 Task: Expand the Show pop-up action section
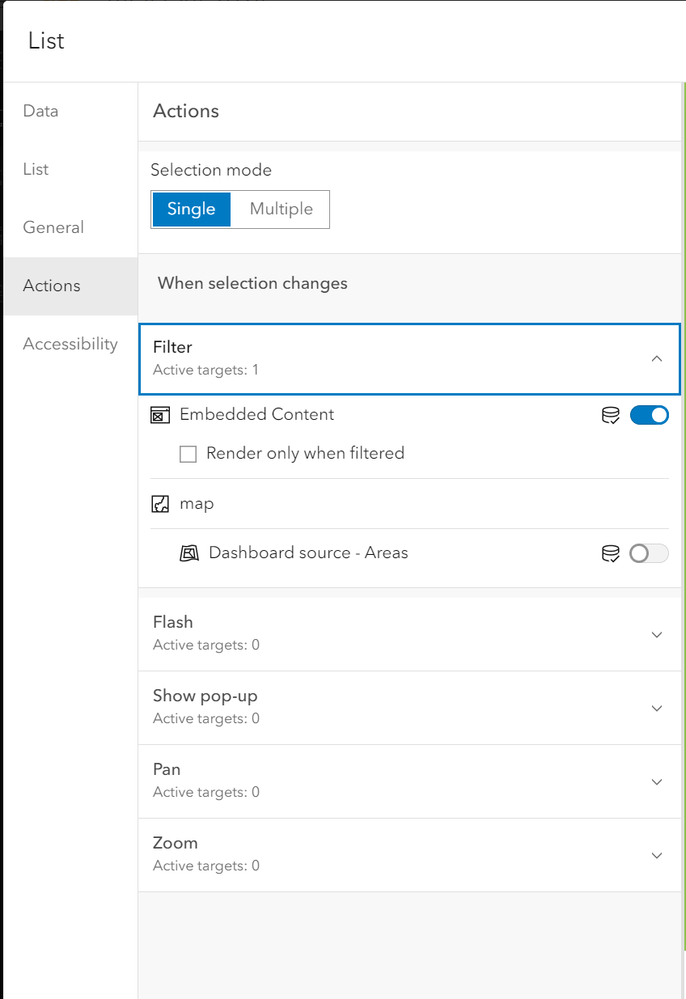click(656, 708)
